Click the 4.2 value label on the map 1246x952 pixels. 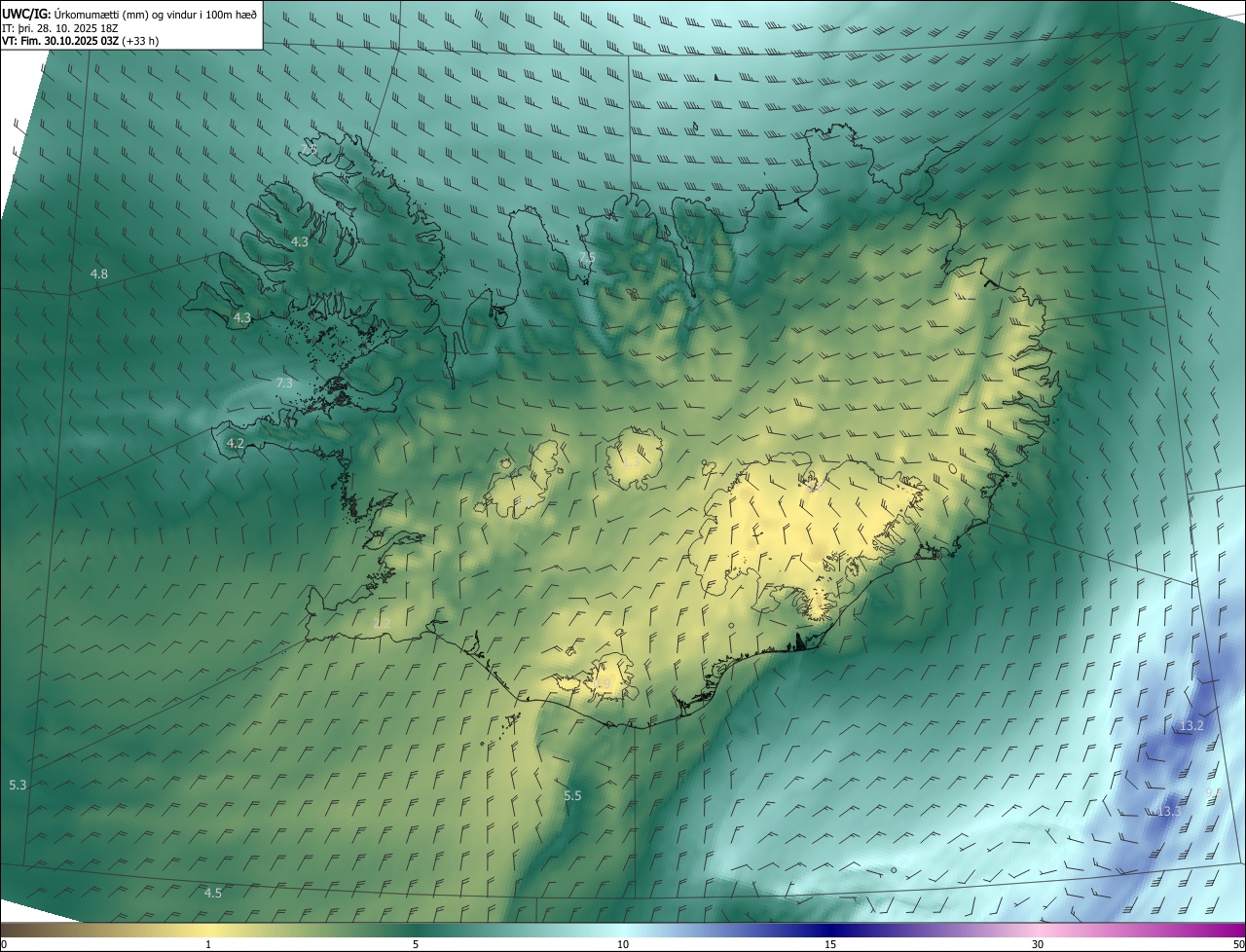236,443
